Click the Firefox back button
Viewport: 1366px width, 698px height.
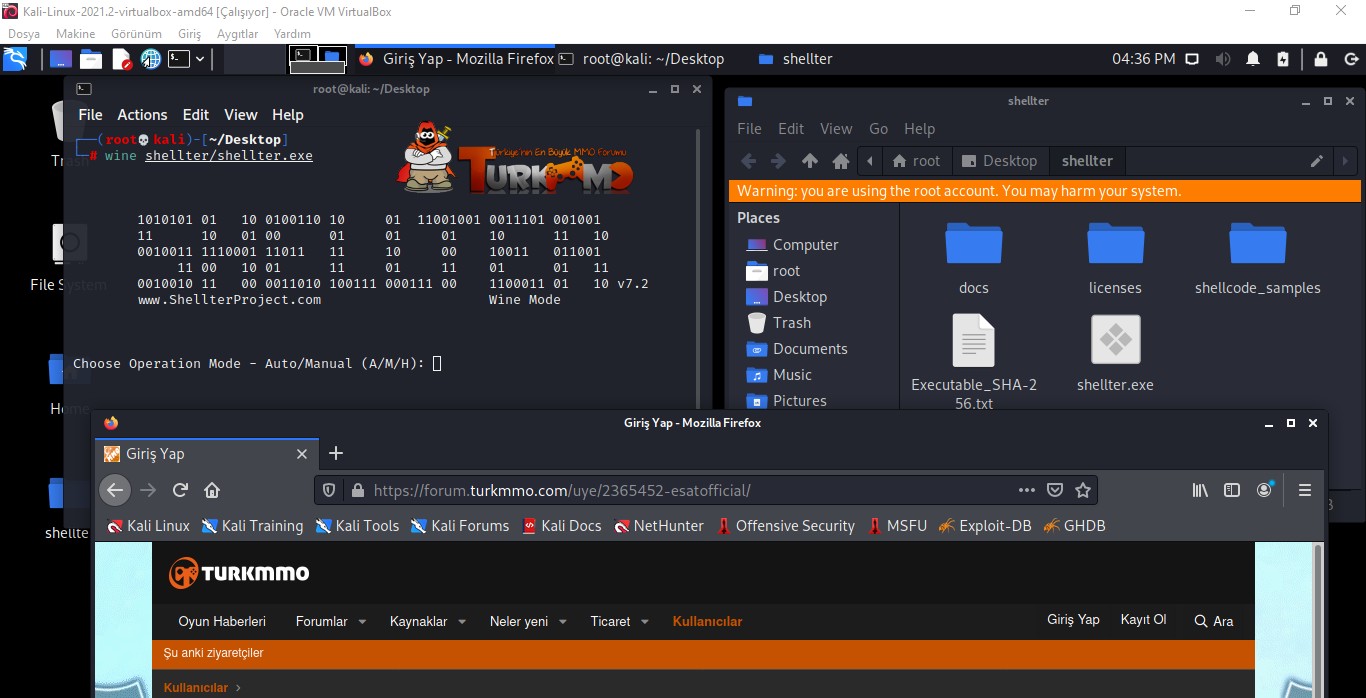[x=115, y=490]
